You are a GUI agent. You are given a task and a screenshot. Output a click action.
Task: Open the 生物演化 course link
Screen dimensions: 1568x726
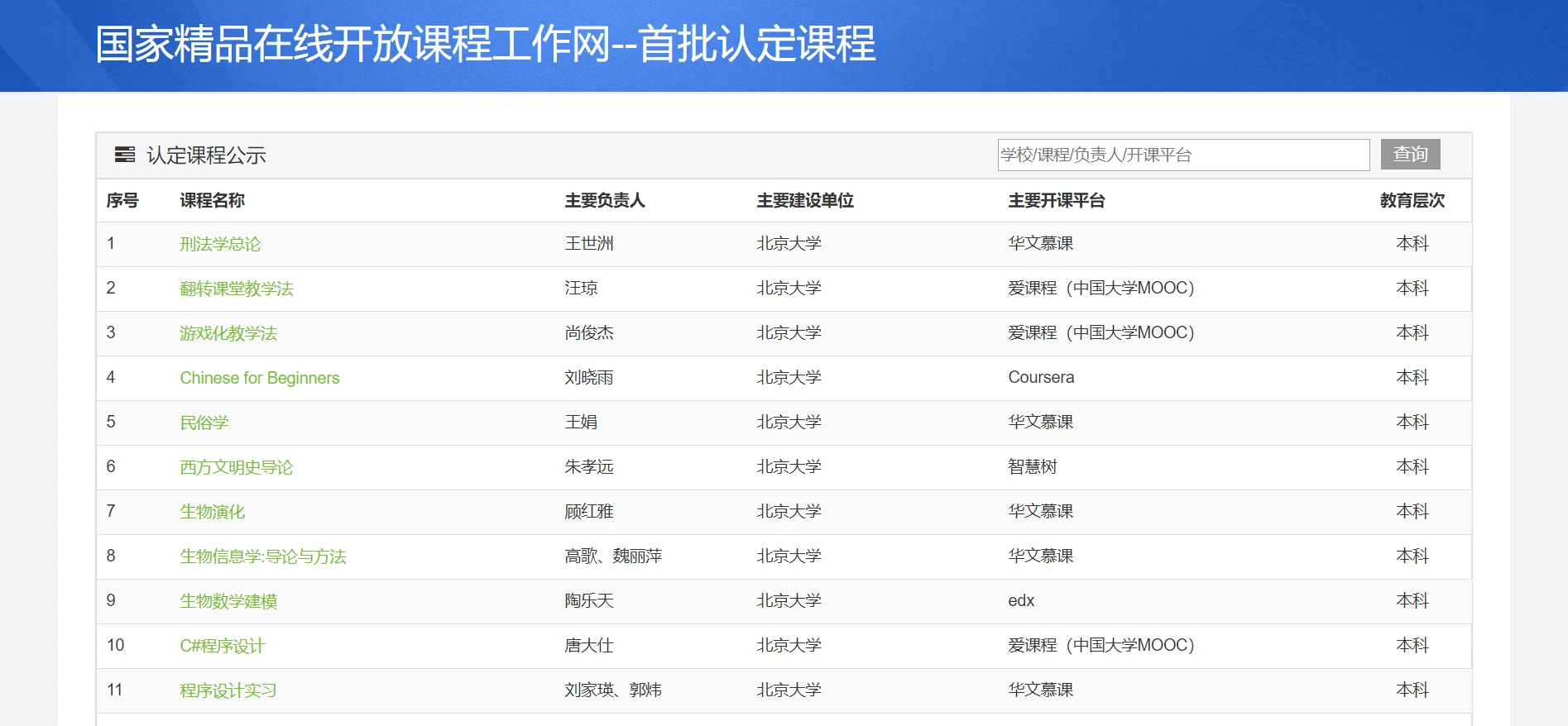click(x=213, y=512)
